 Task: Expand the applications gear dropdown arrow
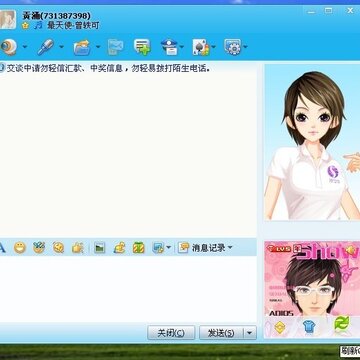pyautogui.click(x=245, y=47)
